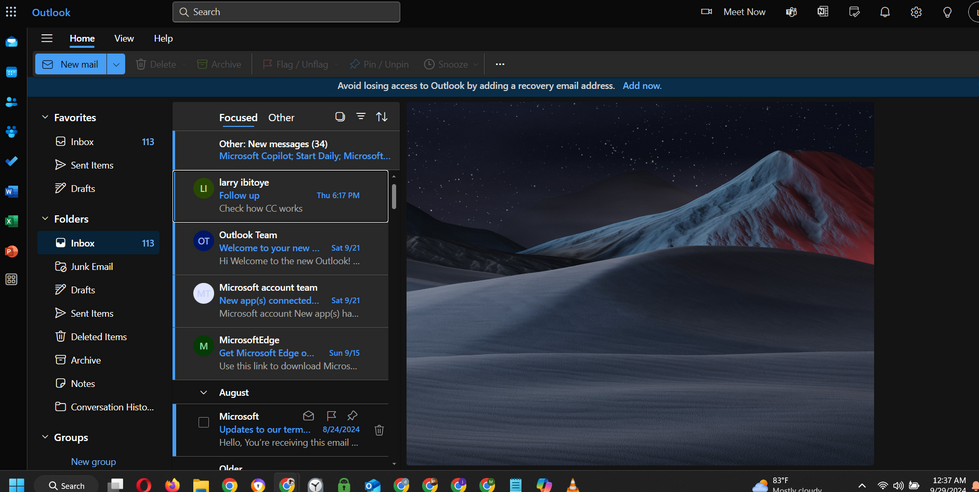Launch Excel from the app rail
The height and width of the screenshot is (492, 979).
11,221
